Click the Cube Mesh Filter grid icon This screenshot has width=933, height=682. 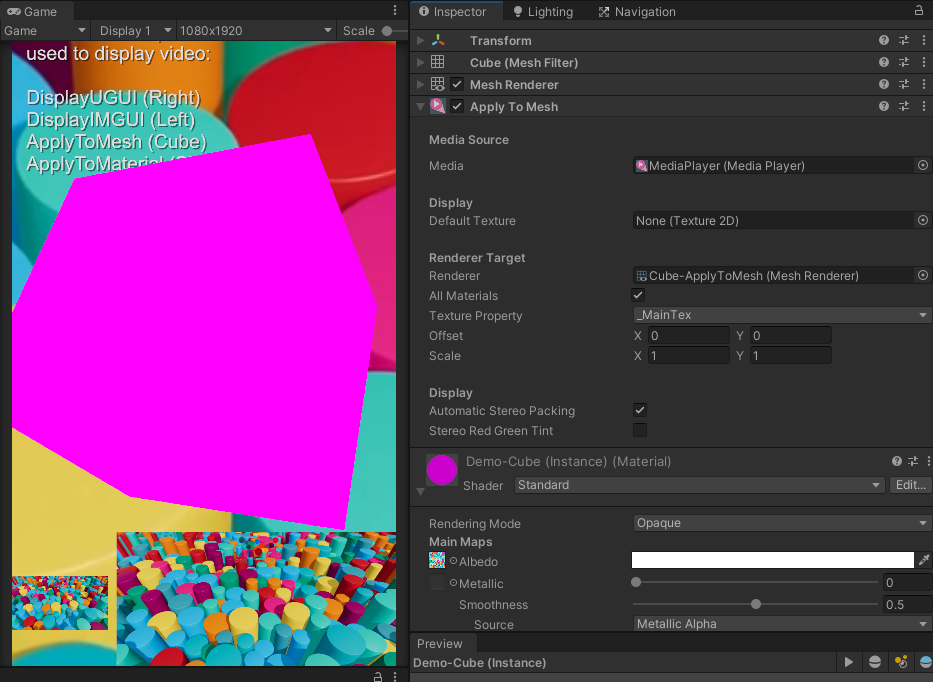click(437, 62)
